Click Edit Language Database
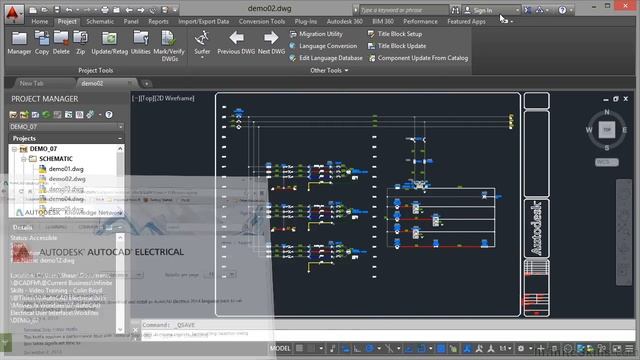This screenshot has height=360, width=640. [x=326, y=58]
